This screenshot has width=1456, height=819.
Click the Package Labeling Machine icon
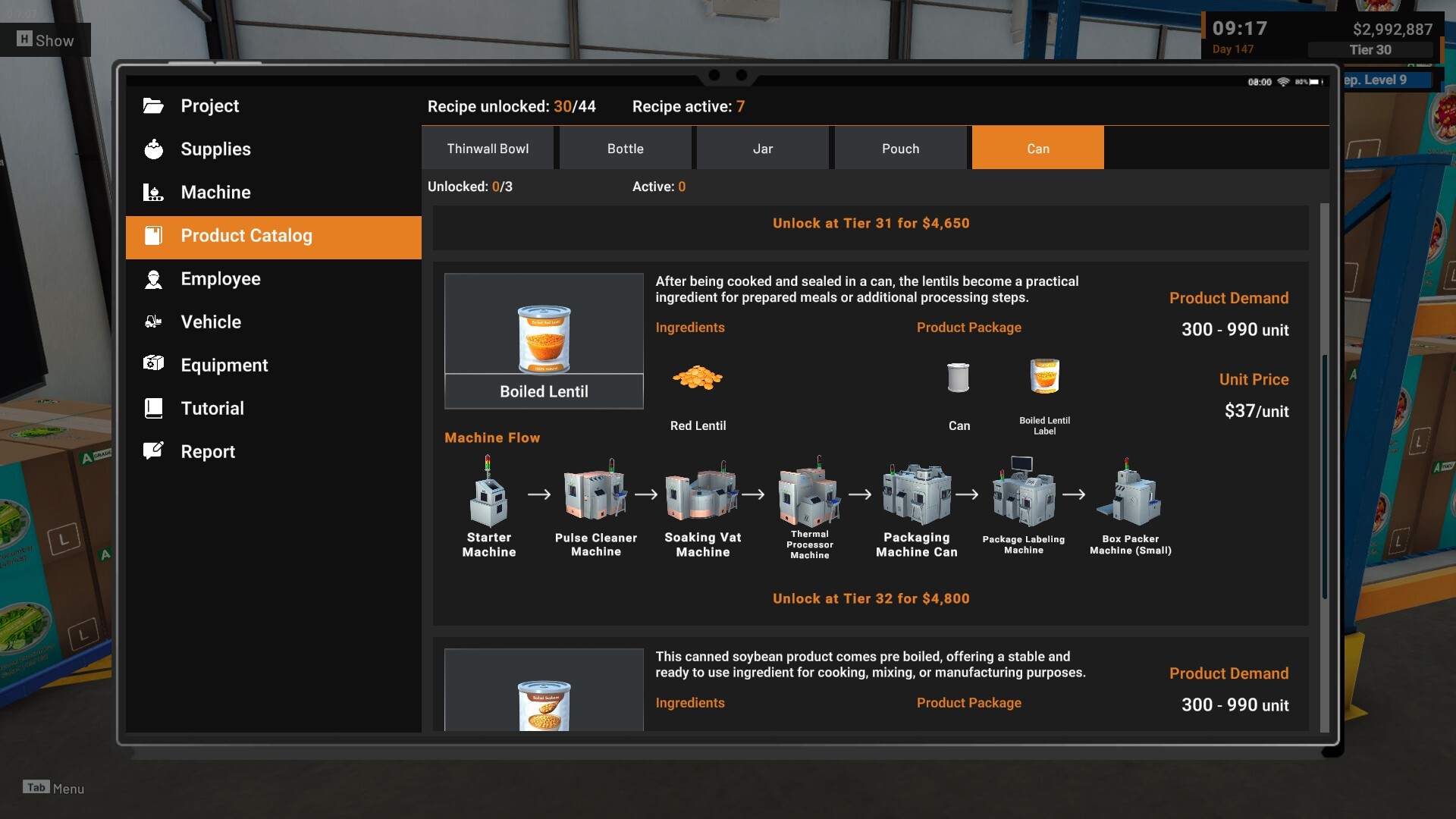click(1023, 494)
